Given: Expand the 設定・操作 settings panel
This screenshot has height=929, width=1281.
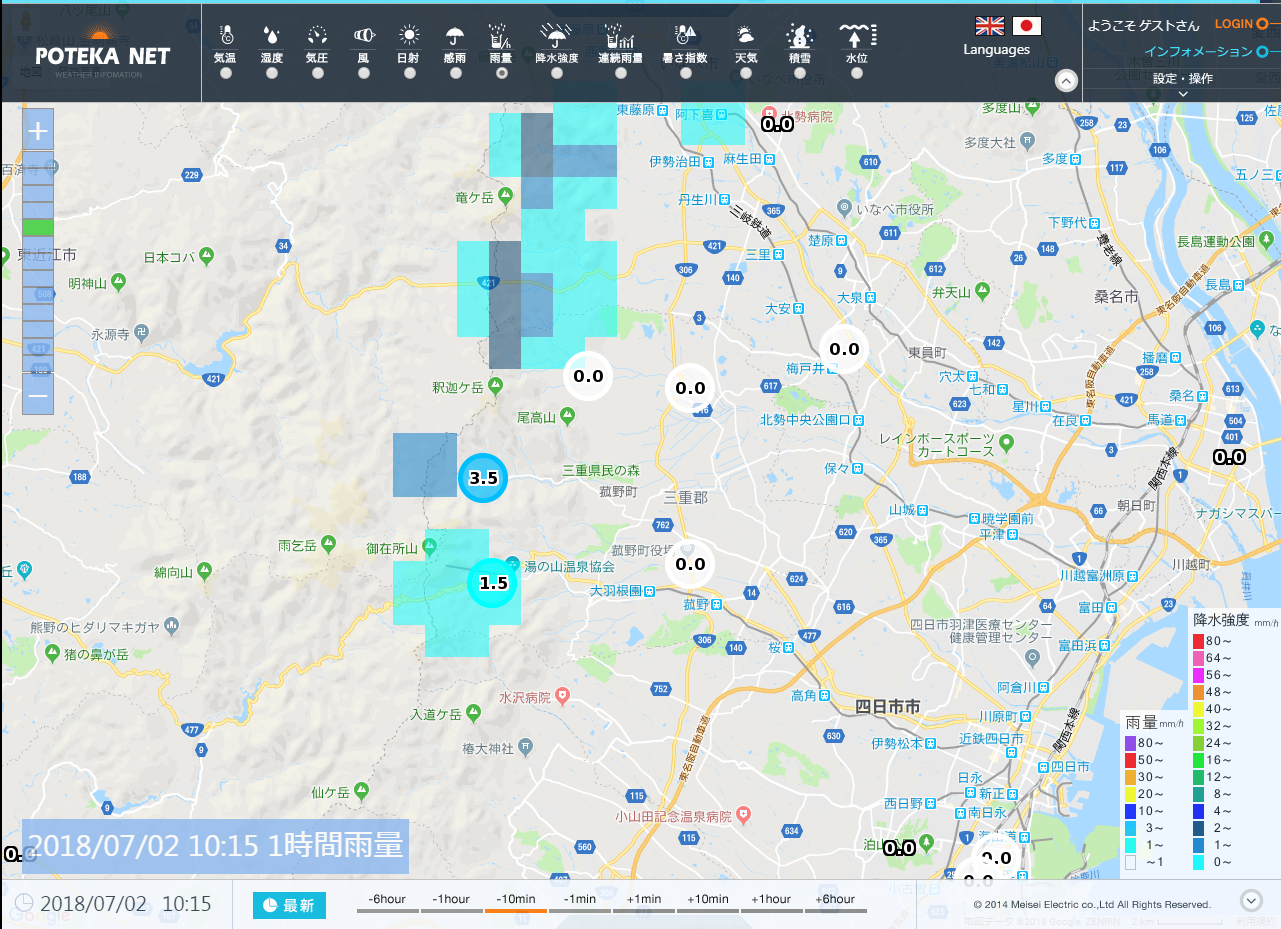Looking at the screenshot, I should pos(1183,84).
